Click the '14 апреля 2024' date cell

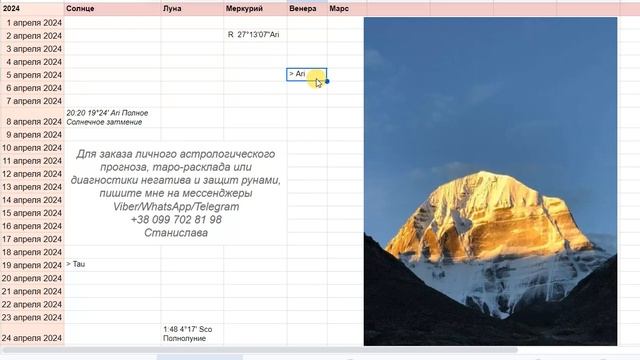(x=32, y=200)
